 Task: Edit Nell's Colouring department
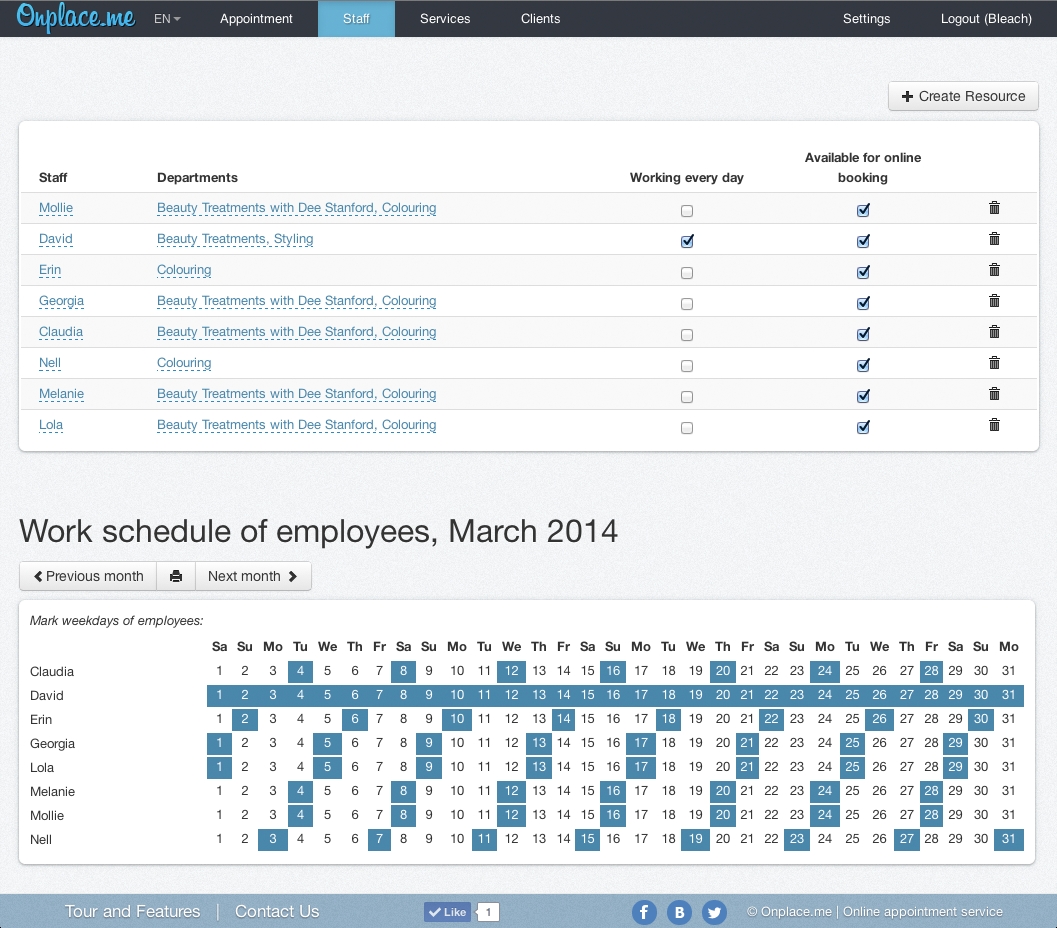184,363
